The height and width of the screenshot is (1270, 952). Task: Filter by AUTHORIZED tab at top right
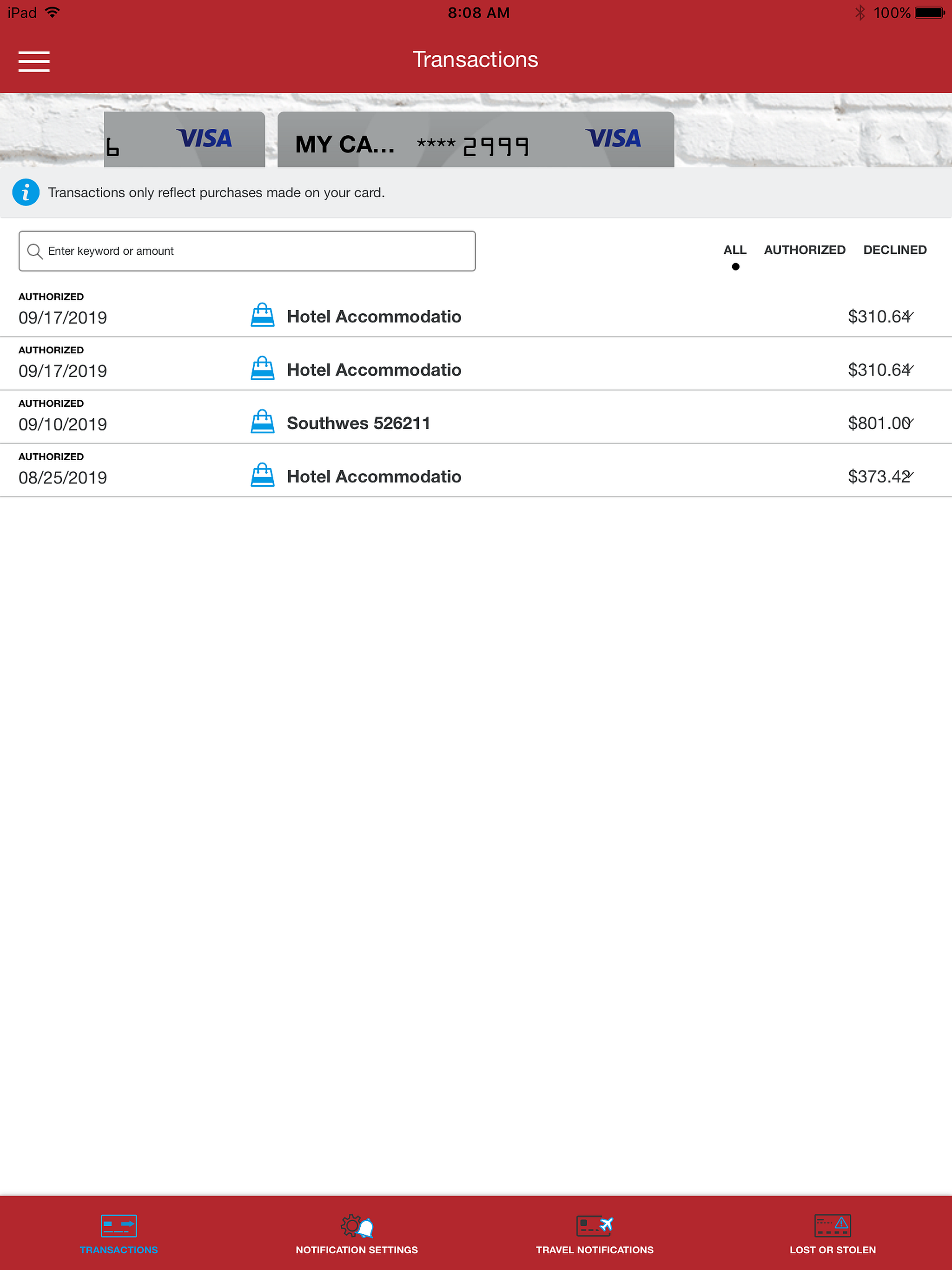[x=805, y=250]
